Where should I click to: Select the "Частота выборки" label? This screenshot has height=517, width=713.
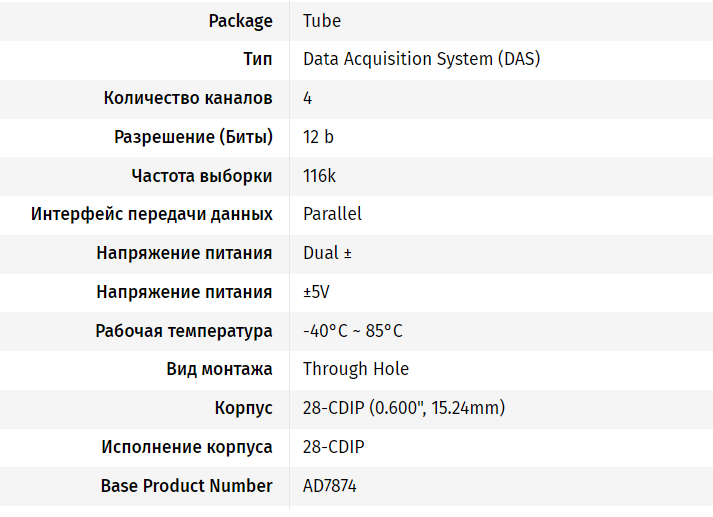[x=202, y=176]
